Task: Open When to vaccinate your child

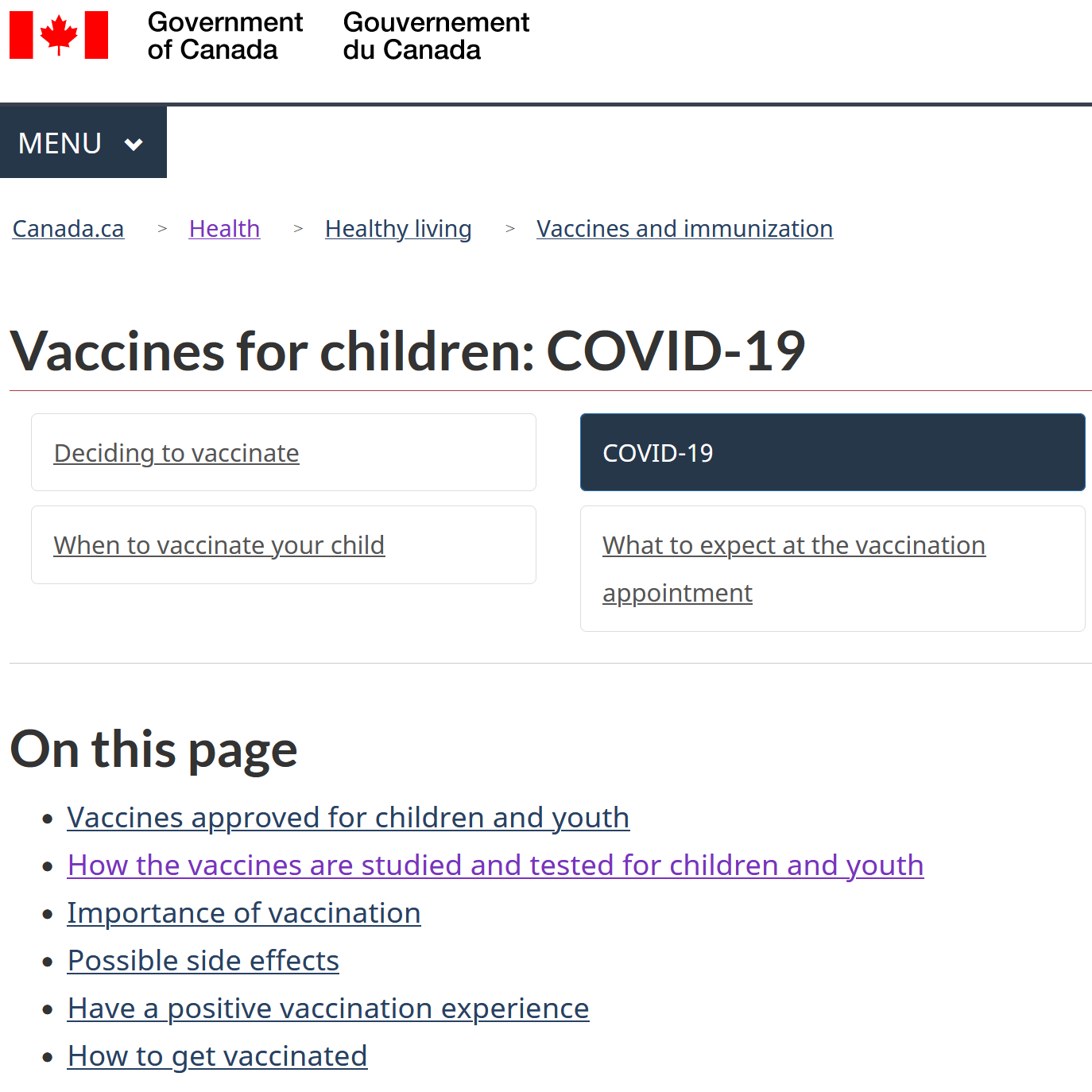Action: [x=284, y=545]
